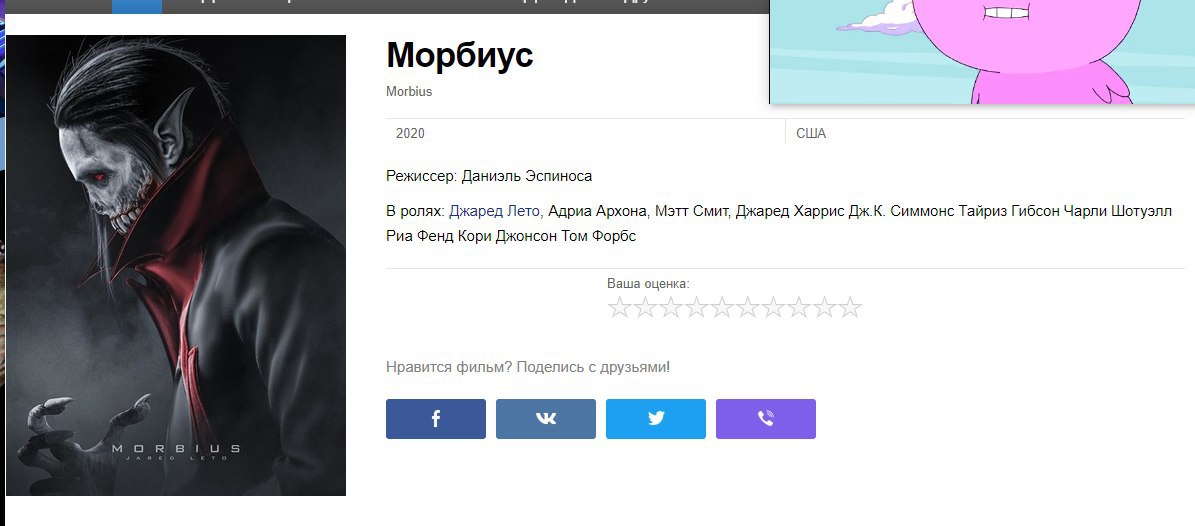Select the Нравится фильм? Поделись с друзьями! text

tap(528, 367)
